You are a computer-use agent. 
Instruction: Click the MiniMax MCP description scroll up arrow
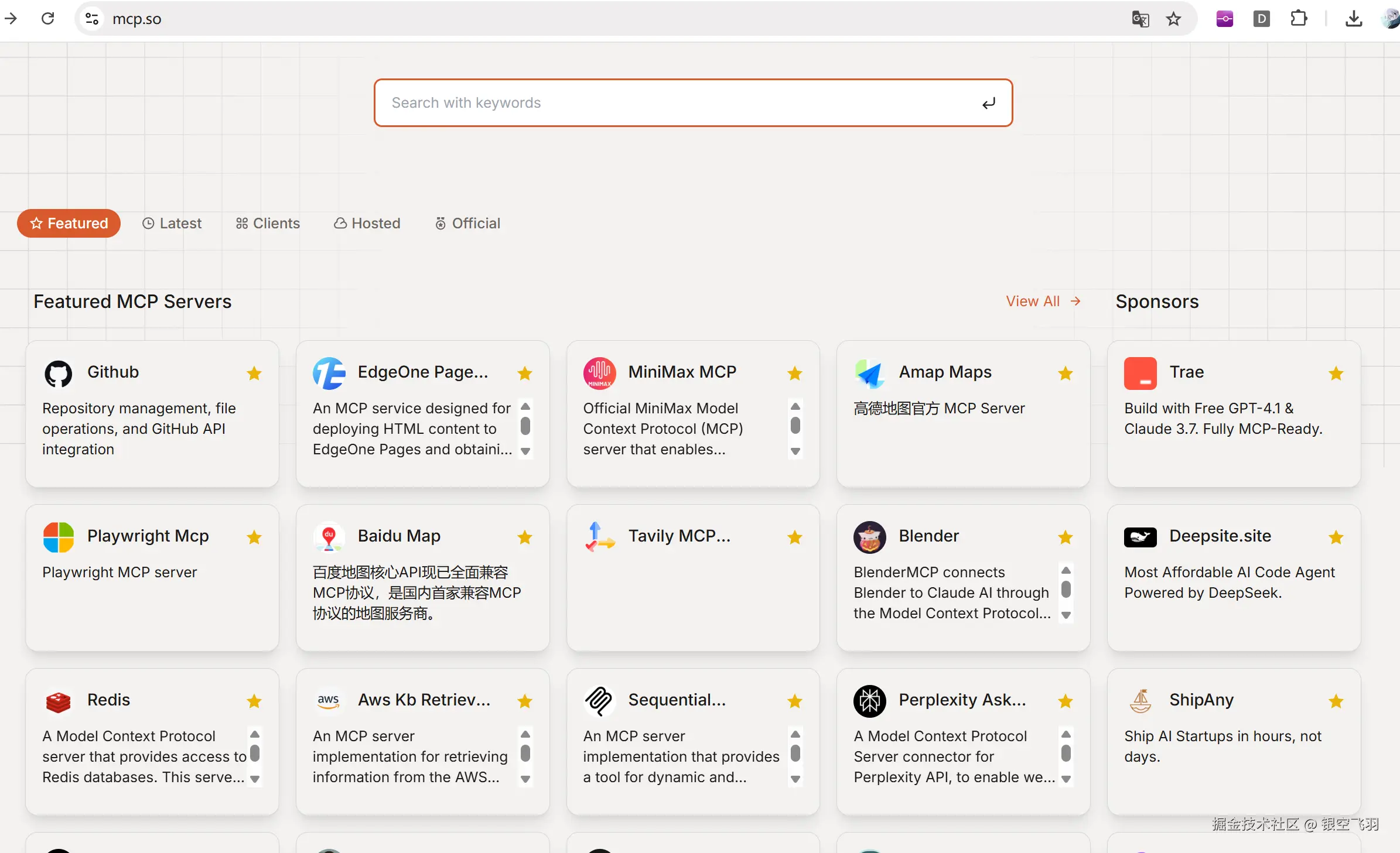click(x=795, y=406)
